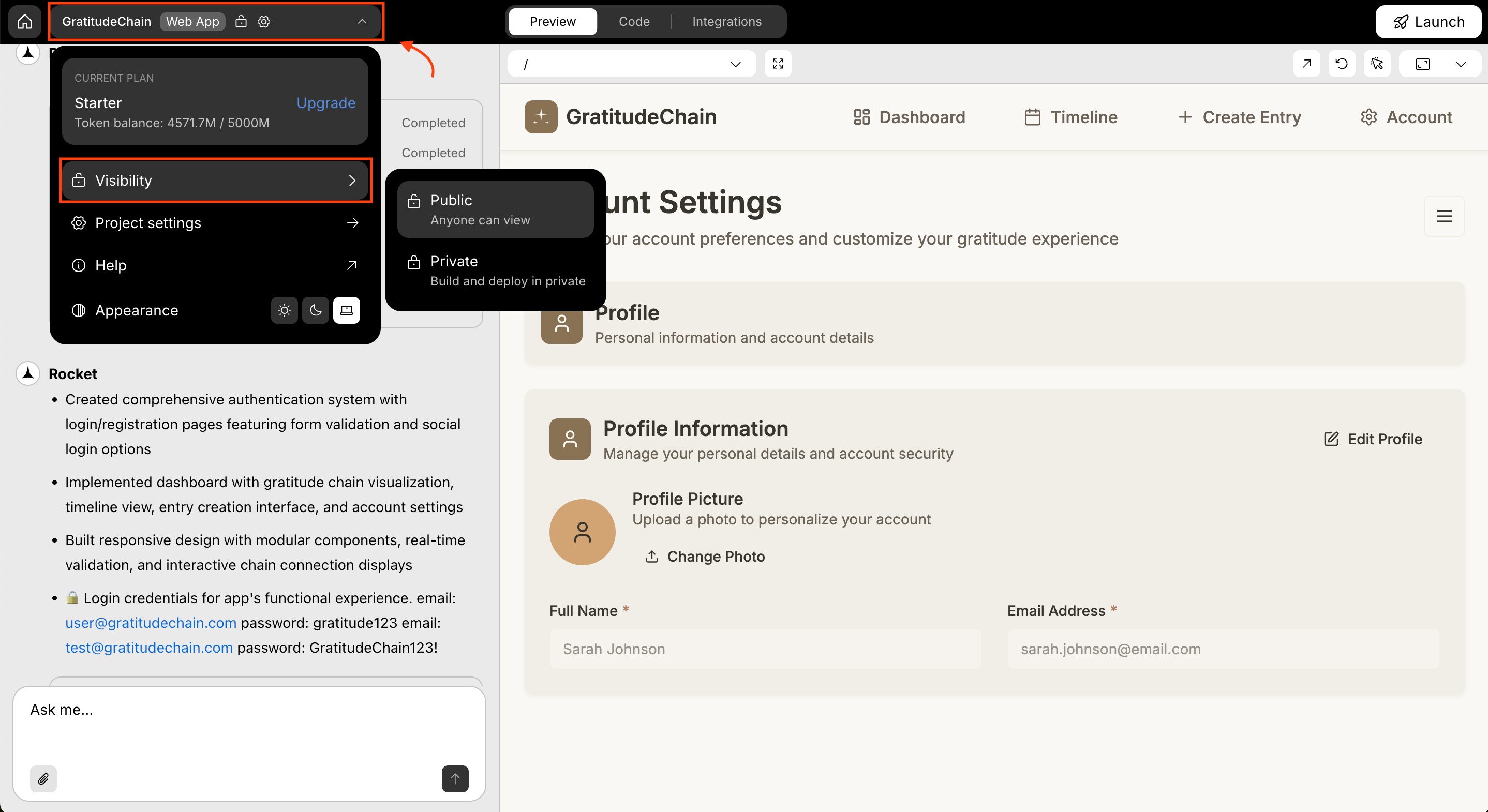1488x812 pixels.
Task: Open project settings gear beside Web App badge
Action: click(263, 21)
